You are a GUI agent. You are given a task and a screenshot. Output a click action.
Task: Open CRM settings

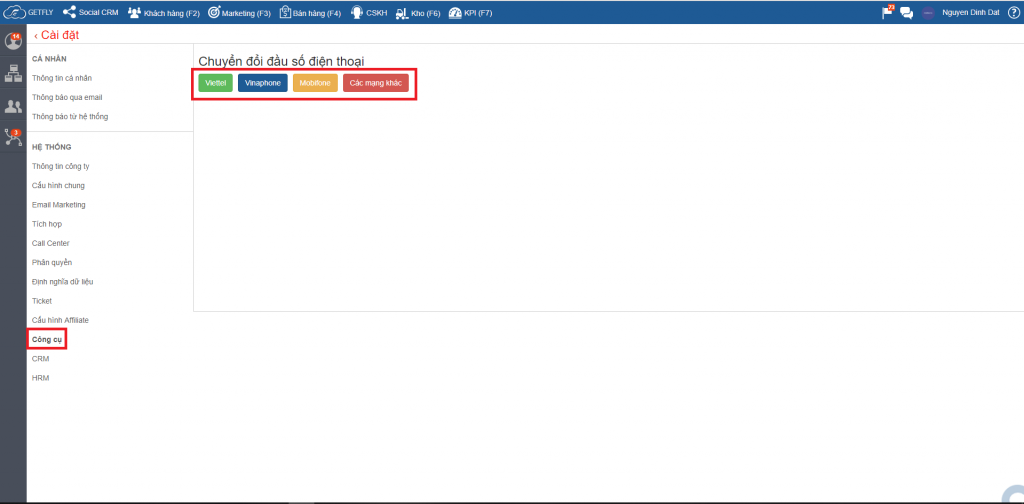click(x=40, y=358)
